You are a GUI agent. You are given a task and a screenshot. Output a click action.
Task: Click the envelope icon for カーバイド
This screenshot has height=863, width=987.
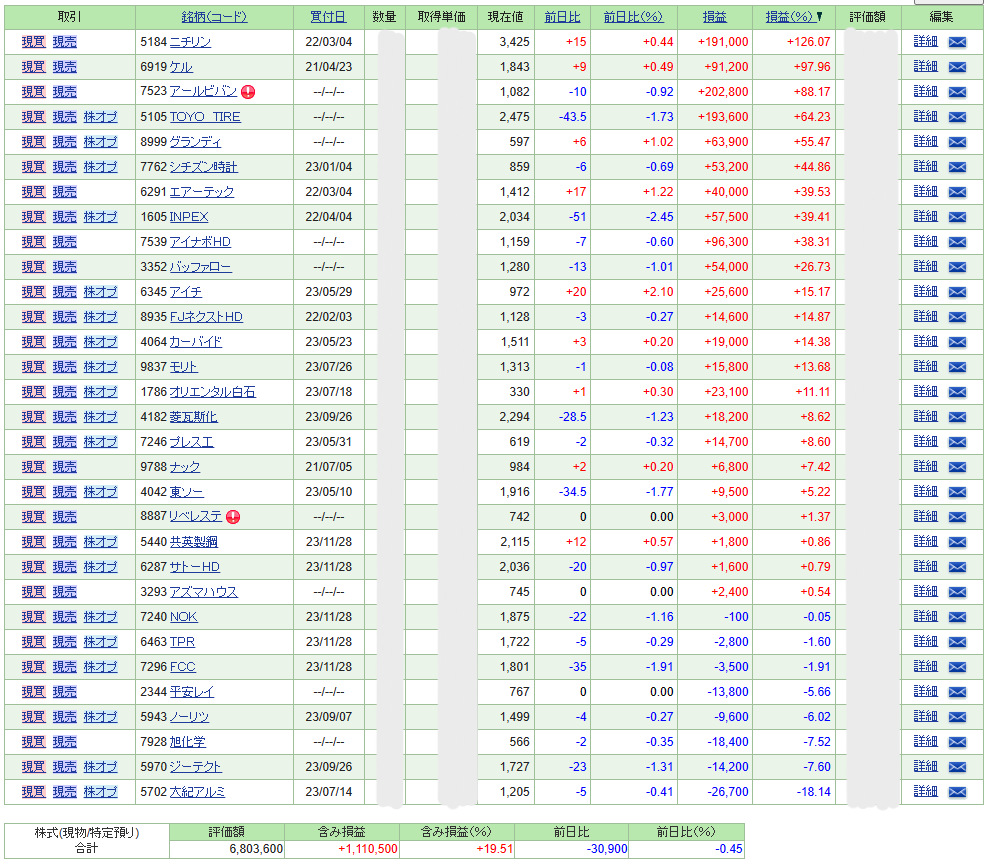[x=957, y=342]
